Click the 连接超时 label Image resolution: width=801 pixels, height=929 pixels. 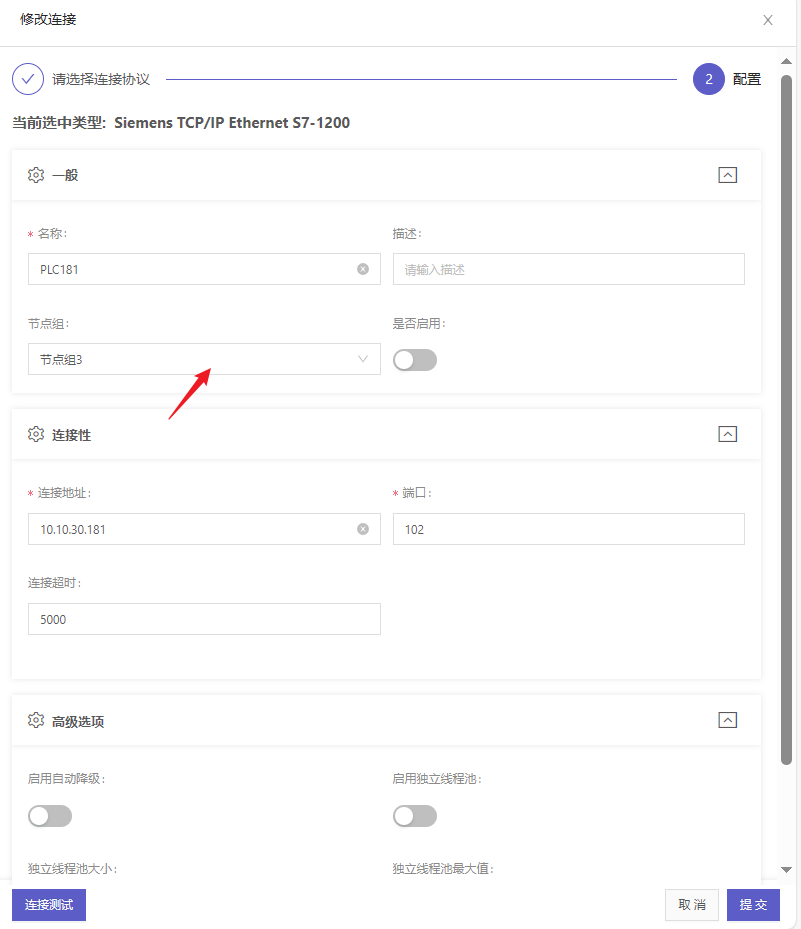tap(55, 583)
